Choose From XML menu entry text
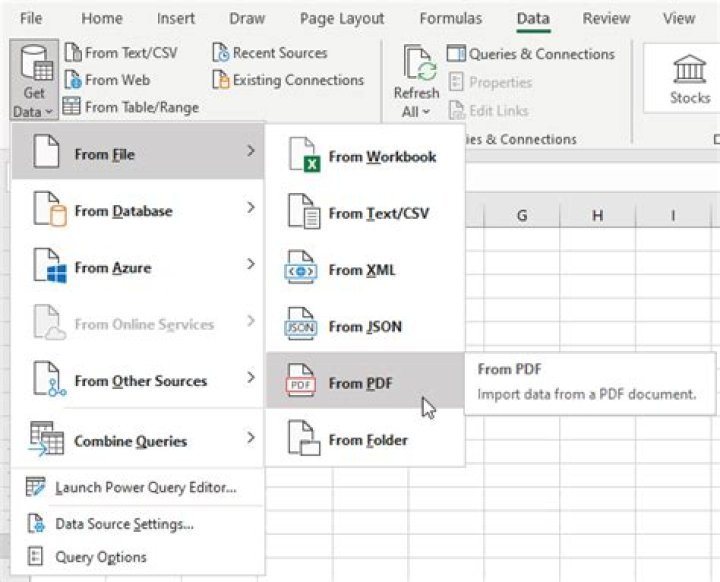 pos(362,270)
